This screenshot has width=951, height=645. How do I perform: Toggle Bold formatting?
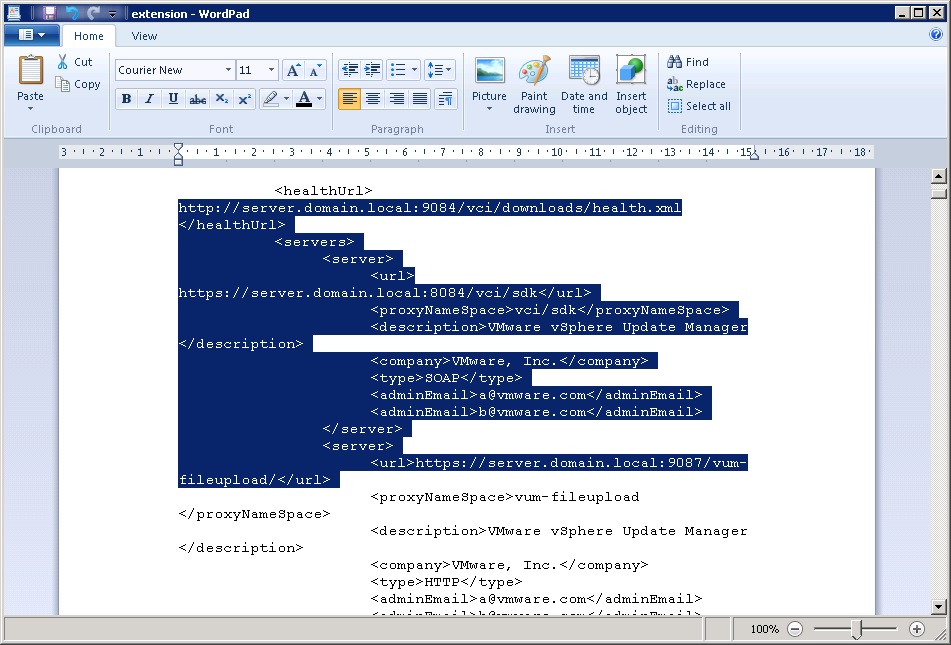click(x=126, y=99)
